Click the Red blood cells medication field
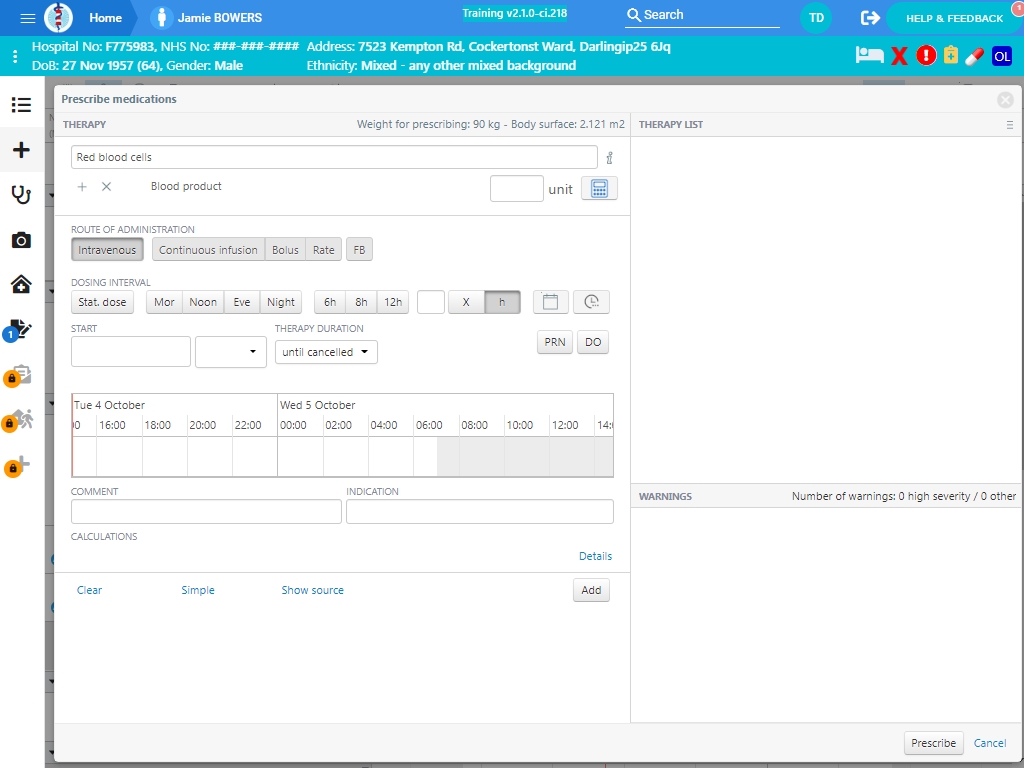The image size is (1024, 768). [x=334, y=157]
